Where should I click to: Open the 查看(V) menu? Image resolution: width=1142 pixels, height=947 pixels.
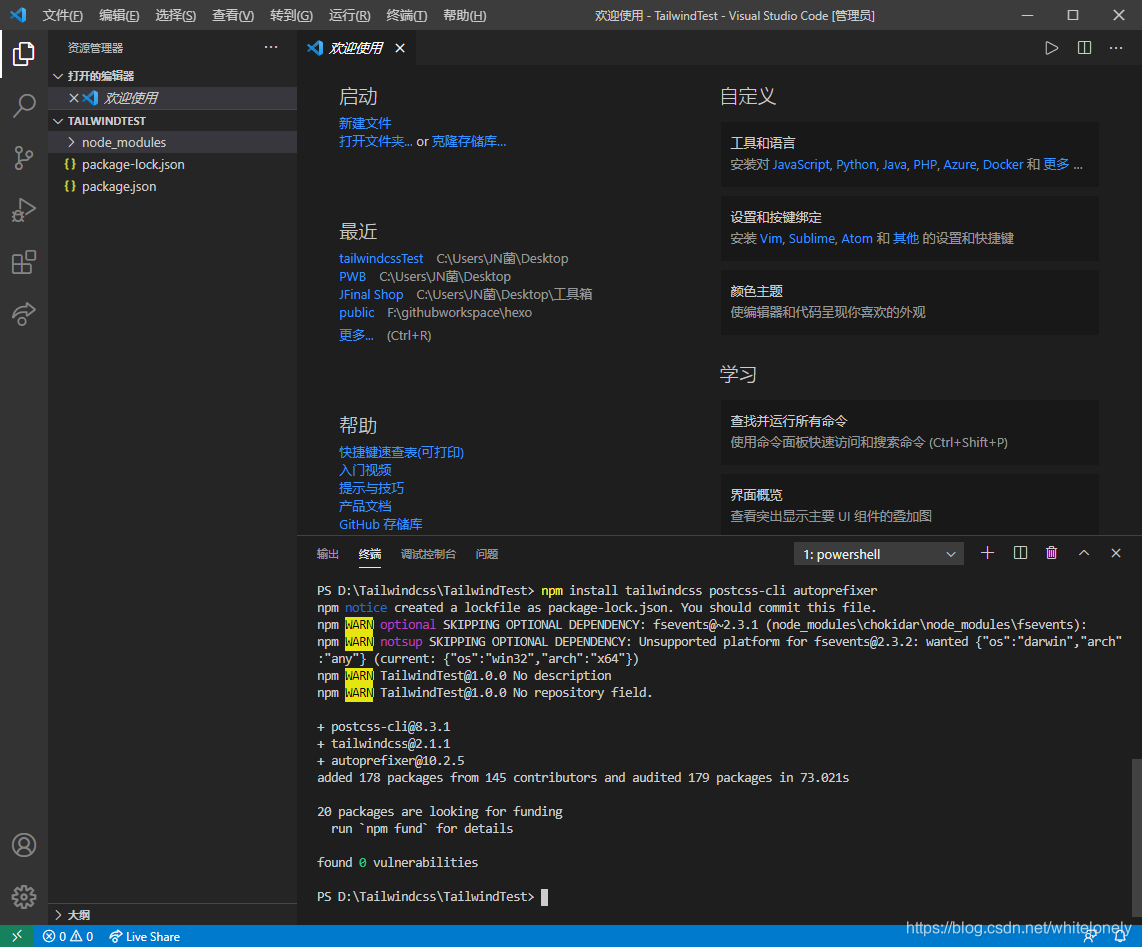pyautogui.click(x=232, y=15)
